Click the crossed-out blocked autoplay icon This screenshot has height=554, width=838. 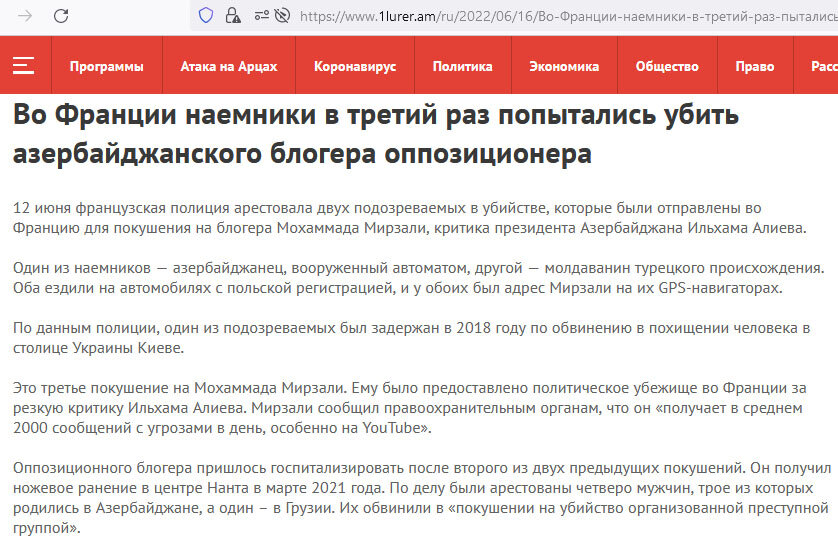point(282,16)
